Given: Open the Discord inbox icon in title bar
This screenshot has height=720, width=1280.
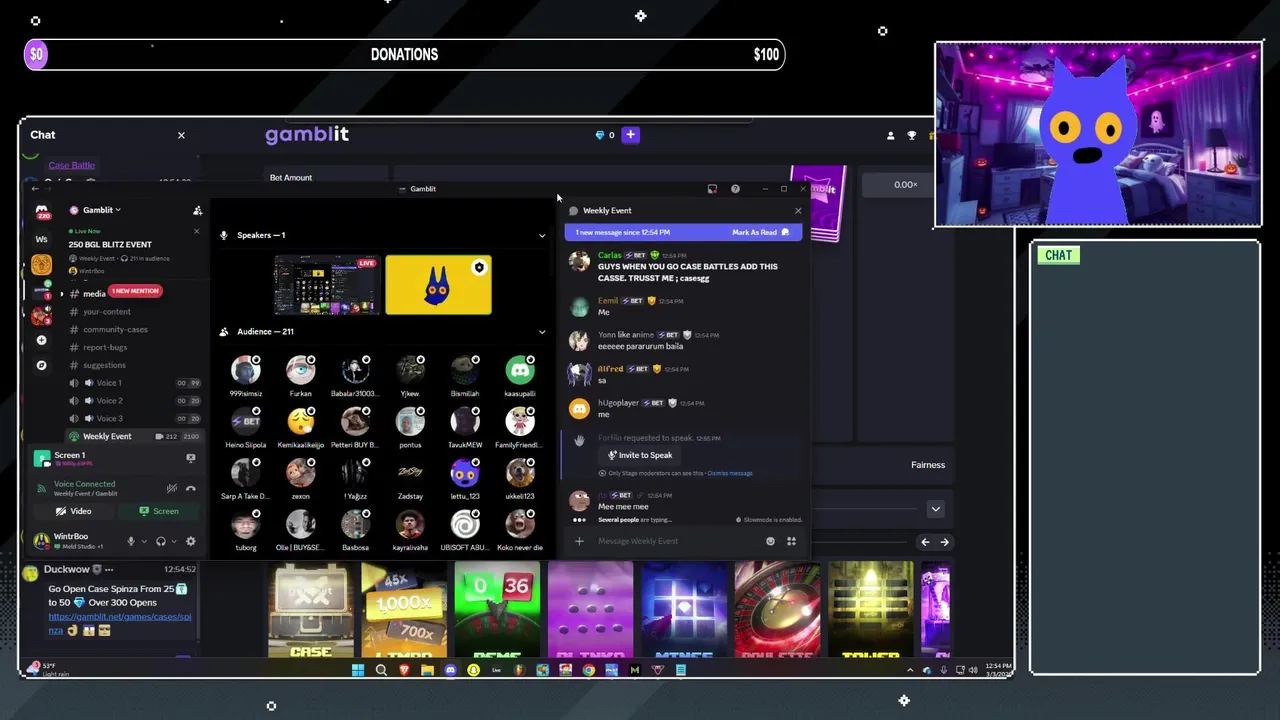Looking at the screenshot, I should 712,189.
